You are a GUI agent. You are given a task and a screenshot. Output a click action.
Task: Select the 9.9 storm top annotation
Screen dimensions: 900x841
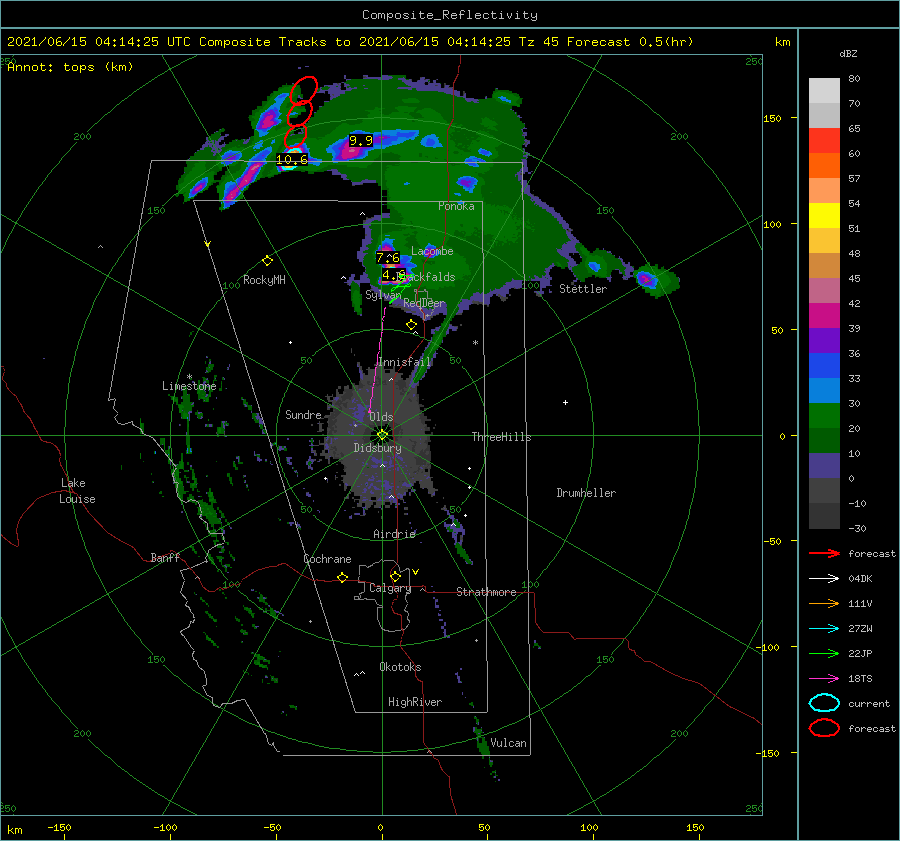click(361, 140)
